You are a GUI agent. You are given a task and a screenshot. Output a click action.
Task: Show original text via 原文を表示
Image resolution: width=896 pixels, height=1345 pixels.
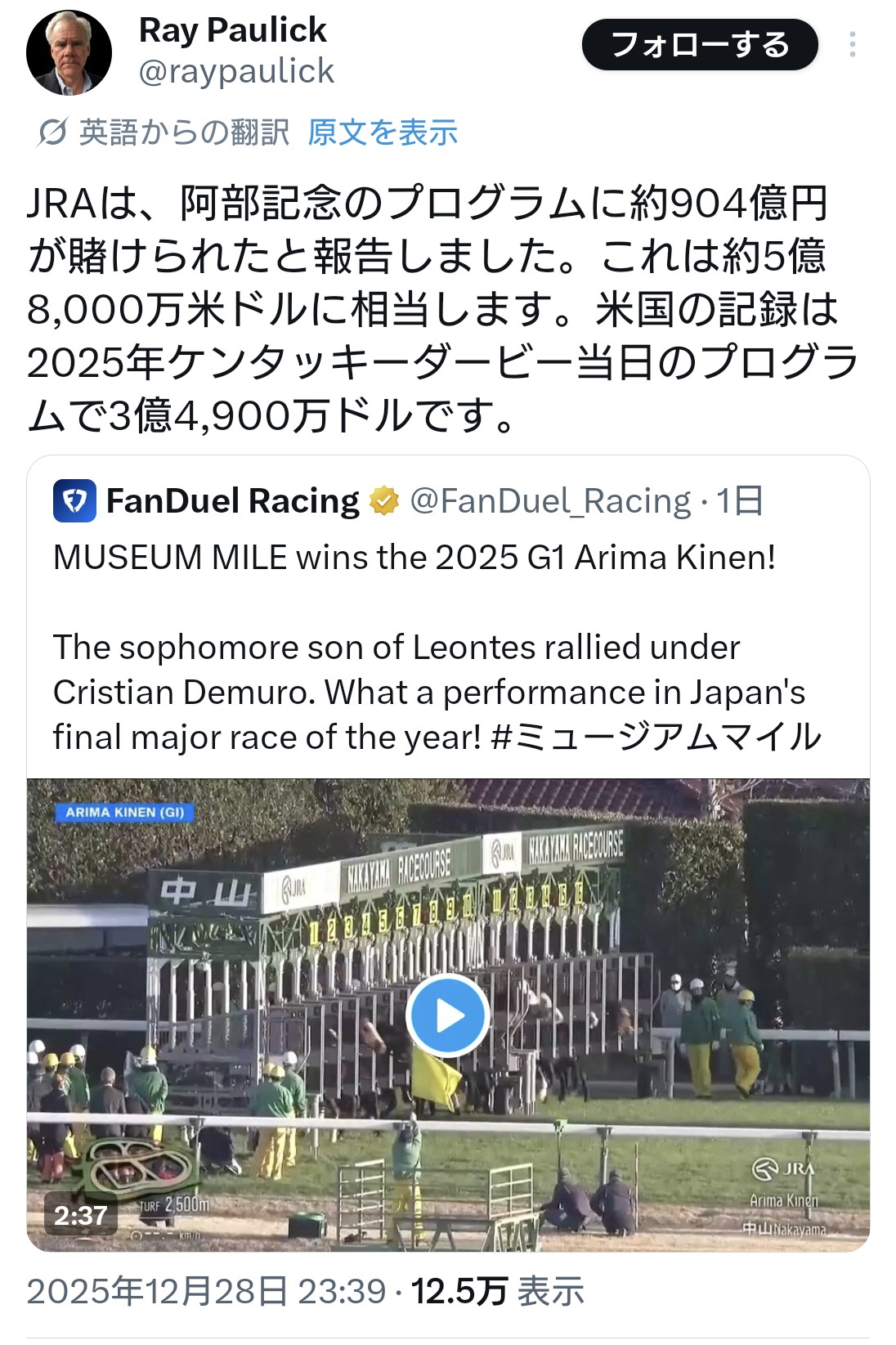click(x=382, y=132)
